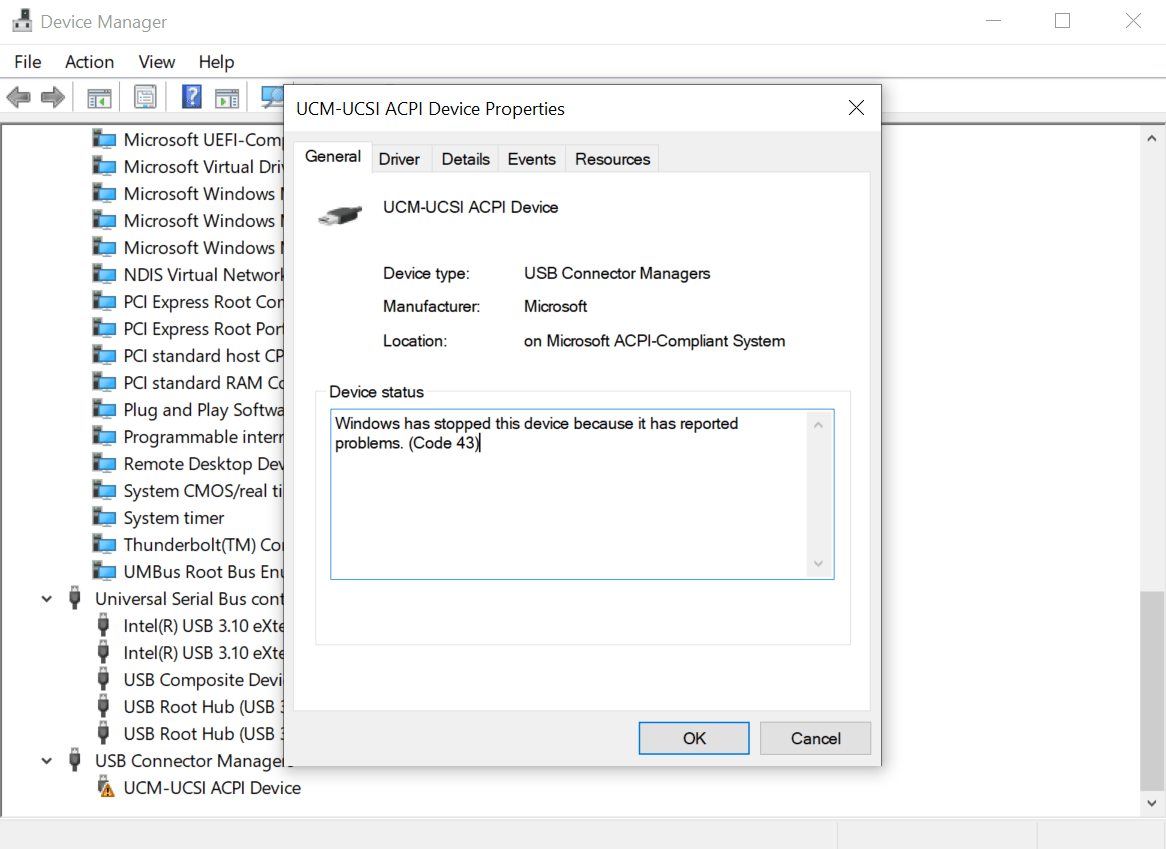Open the Action menu

point(89,61)
